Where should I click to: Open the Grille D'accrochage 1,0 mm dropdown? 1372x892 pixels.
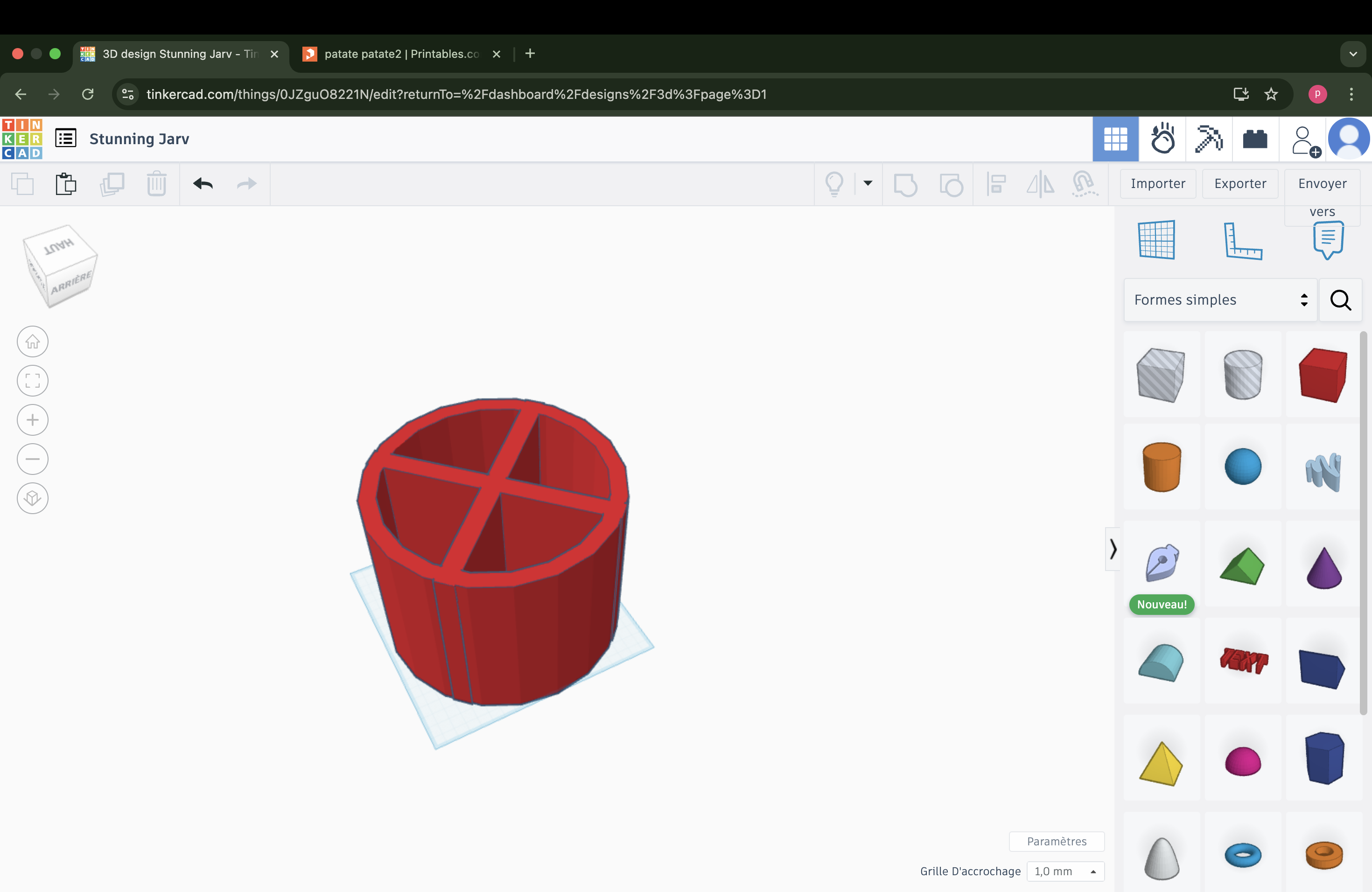click(1065, 871)
